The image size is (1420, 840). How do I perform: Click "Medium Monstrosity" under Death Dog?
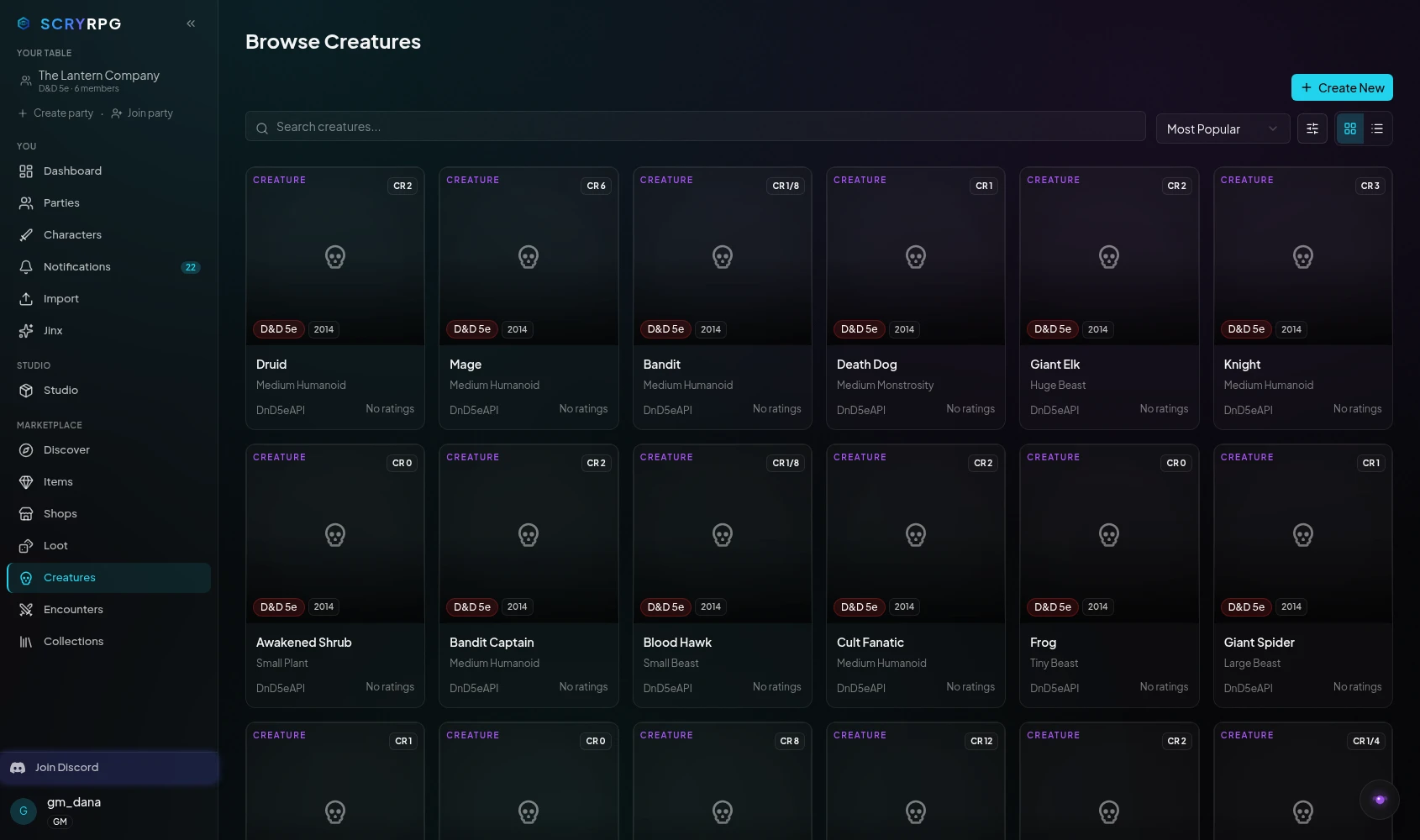(886, 386)
